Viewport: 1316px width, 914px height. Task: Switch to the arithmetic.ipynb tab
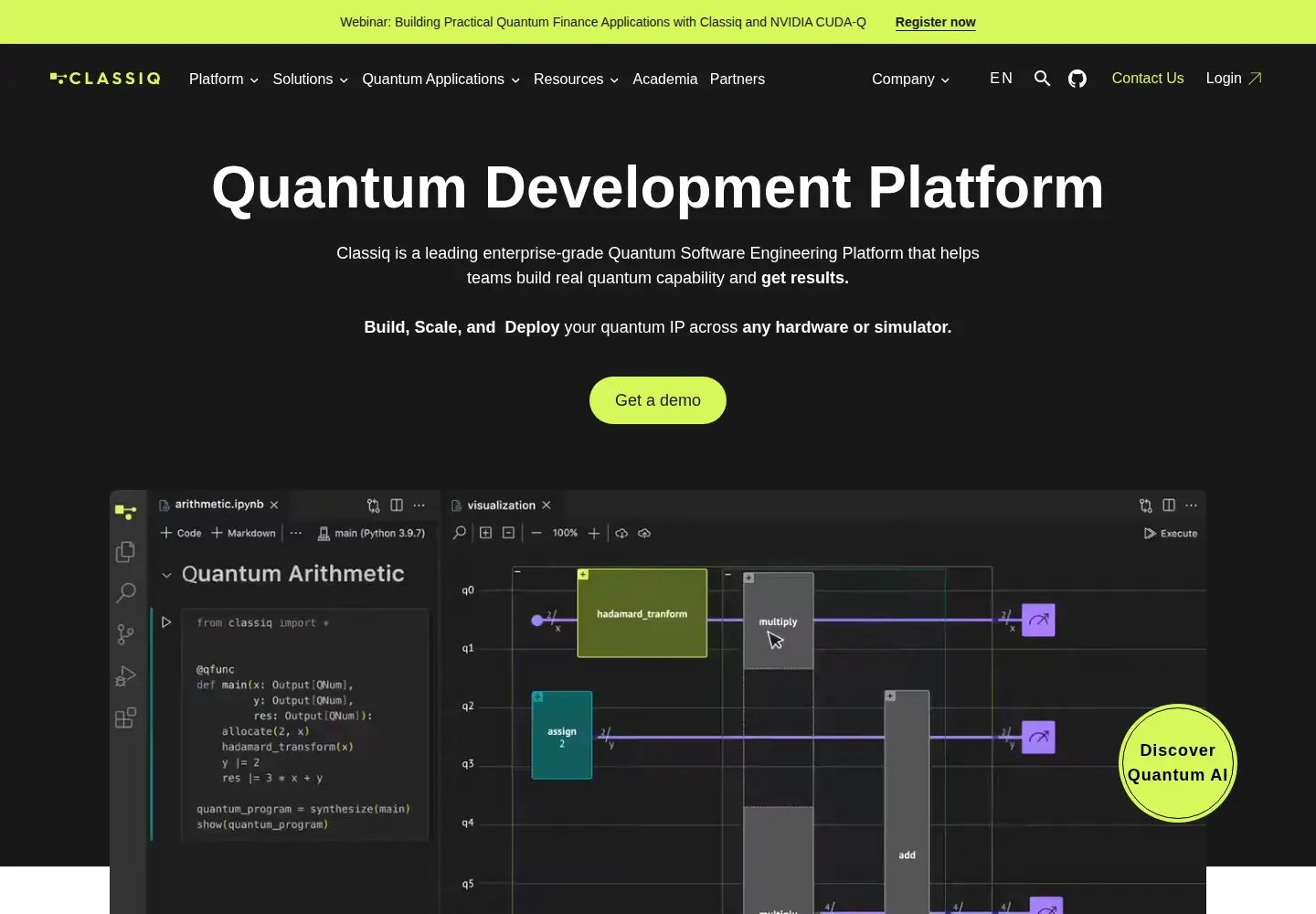tap(219, 505)
